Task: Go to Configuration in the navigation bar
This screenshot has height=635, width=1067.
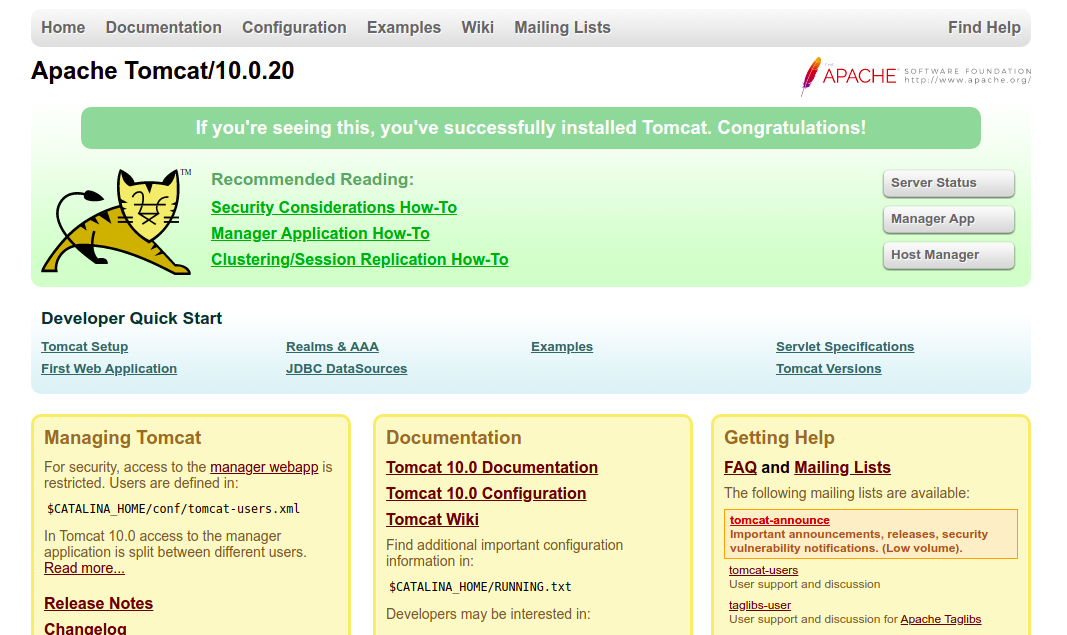Action: pos(294,27)
